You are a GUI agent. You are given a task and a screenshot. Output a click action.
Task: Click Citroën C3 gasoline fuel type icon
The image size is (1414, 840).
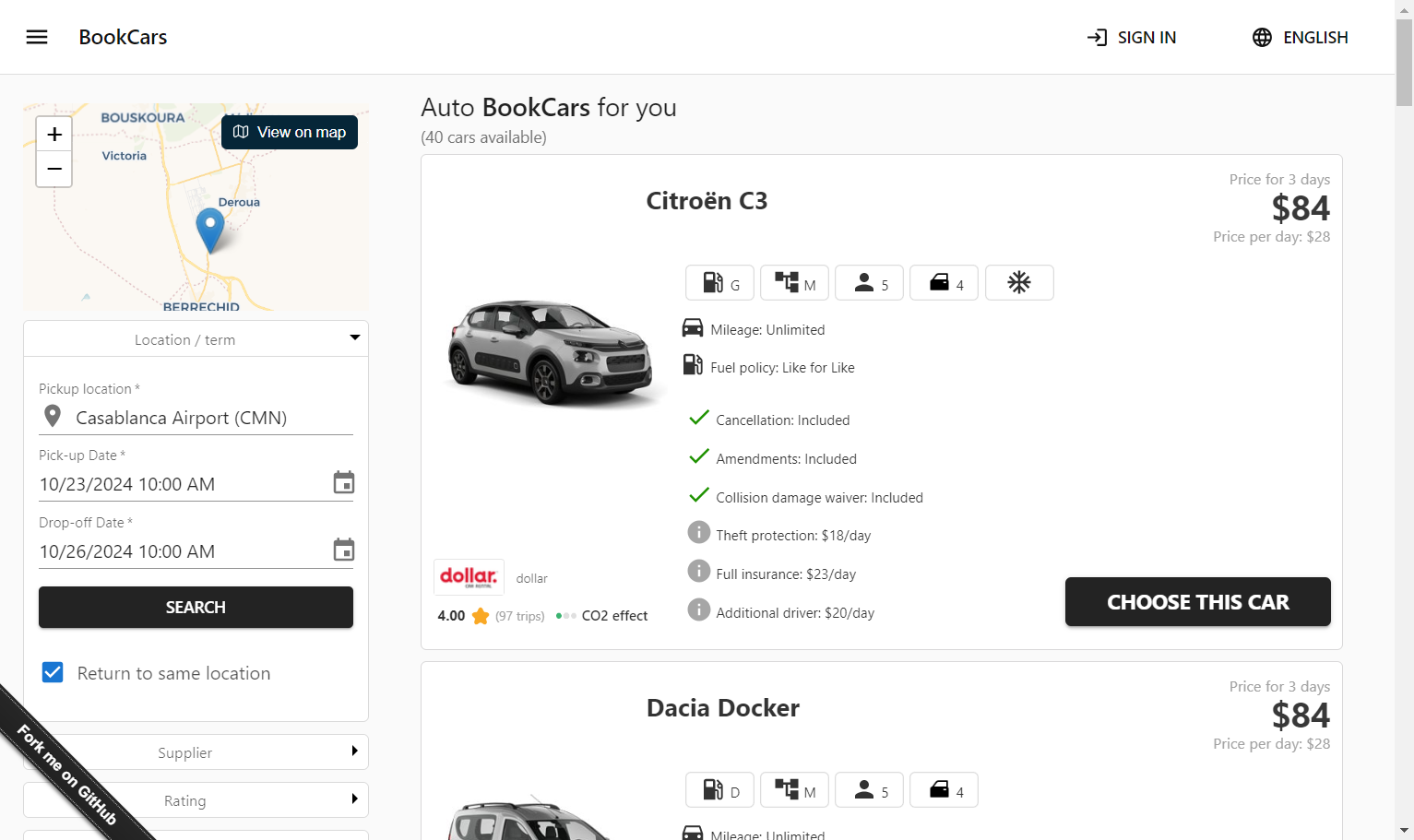pyautogui.click(x=719, y=283)
